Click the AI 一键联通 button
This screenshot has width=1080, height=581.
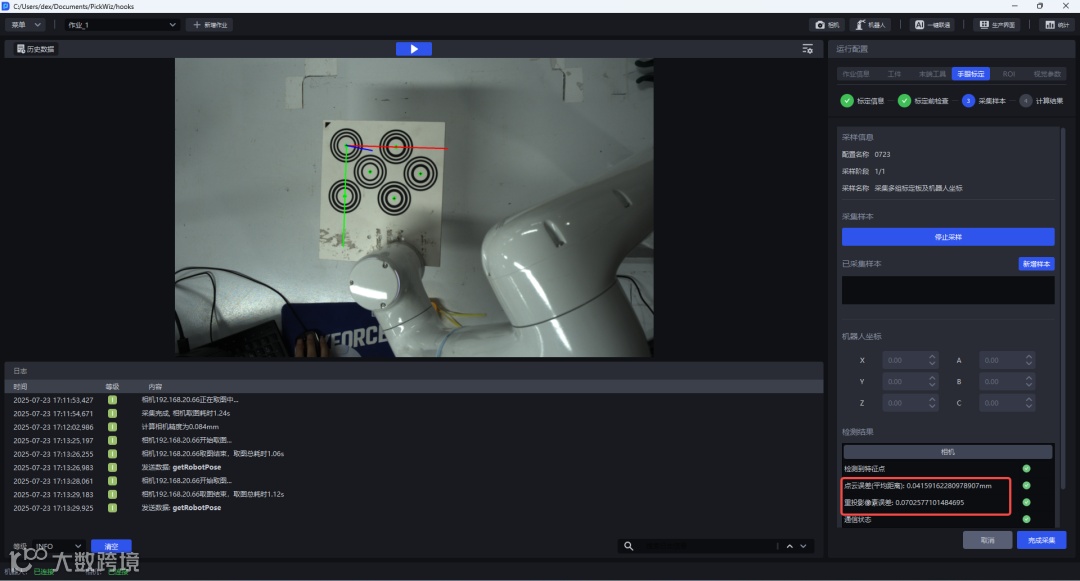point(933,25)
